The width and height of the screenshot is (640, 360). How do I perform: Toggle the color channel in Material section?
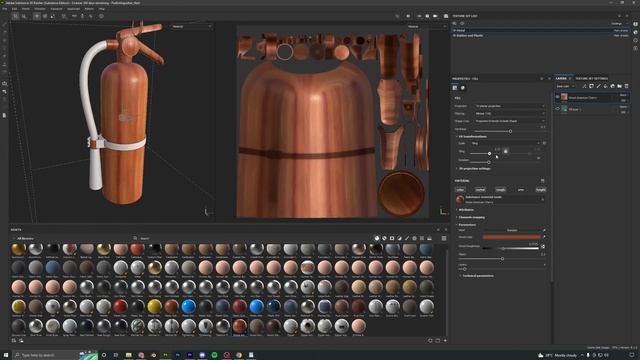tap(460, 189)
